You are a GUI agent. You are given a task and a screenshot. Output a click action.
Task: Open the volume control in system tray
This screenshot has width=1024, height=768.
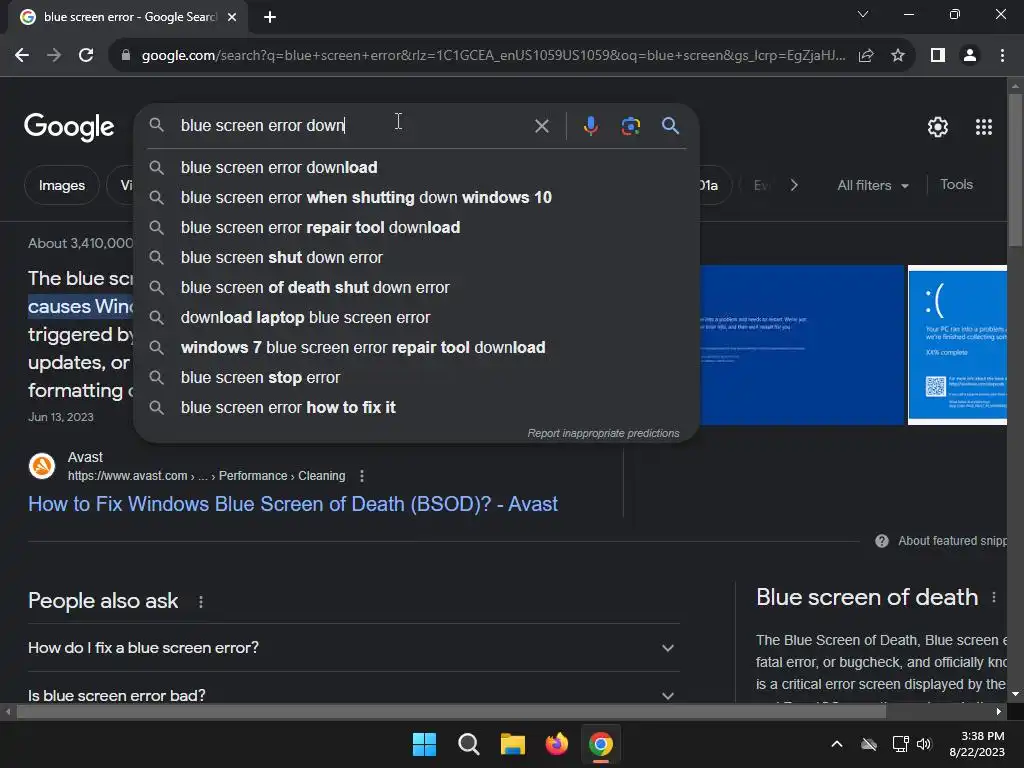coord(924,744)
